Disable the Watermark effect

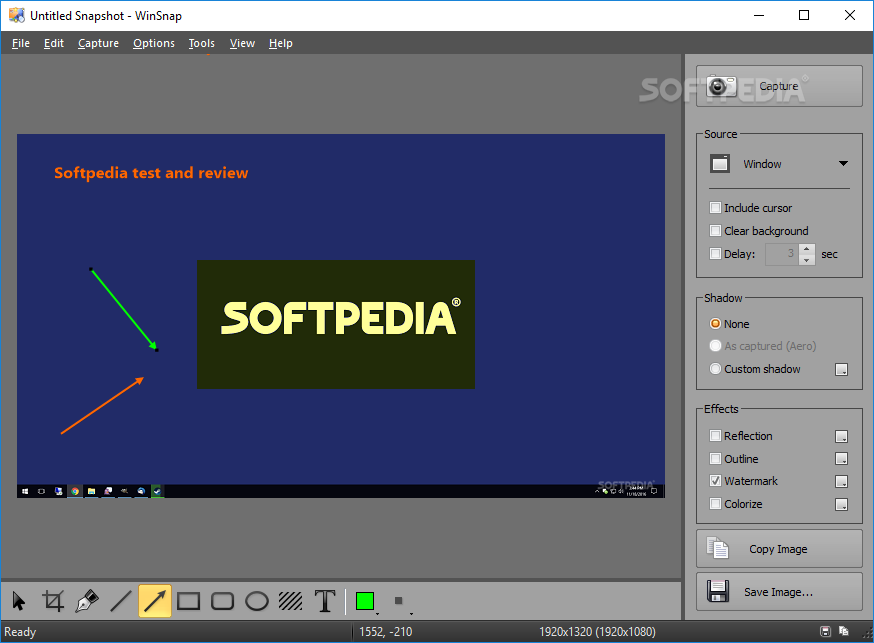click(715, 480)
